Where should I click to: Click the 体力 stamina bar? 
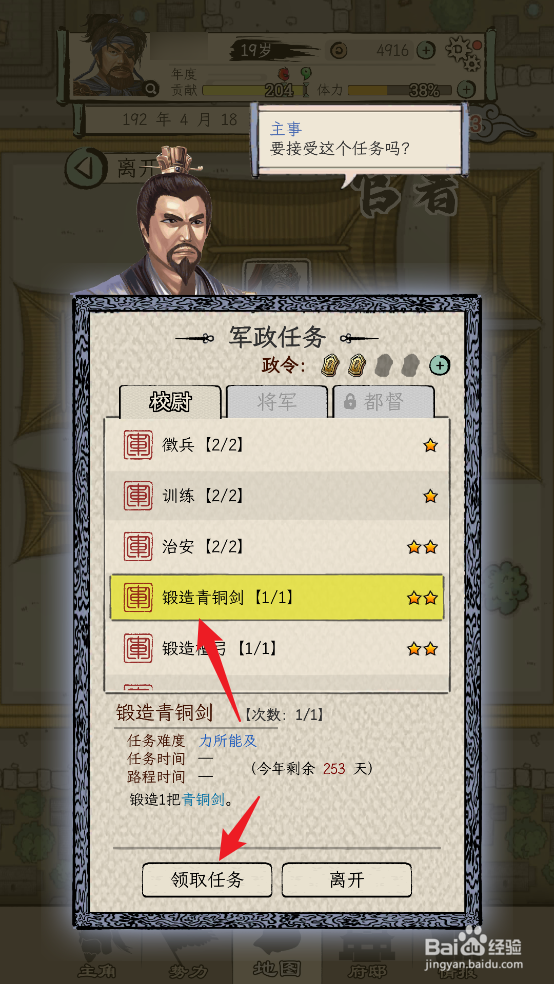coord(400,90)
